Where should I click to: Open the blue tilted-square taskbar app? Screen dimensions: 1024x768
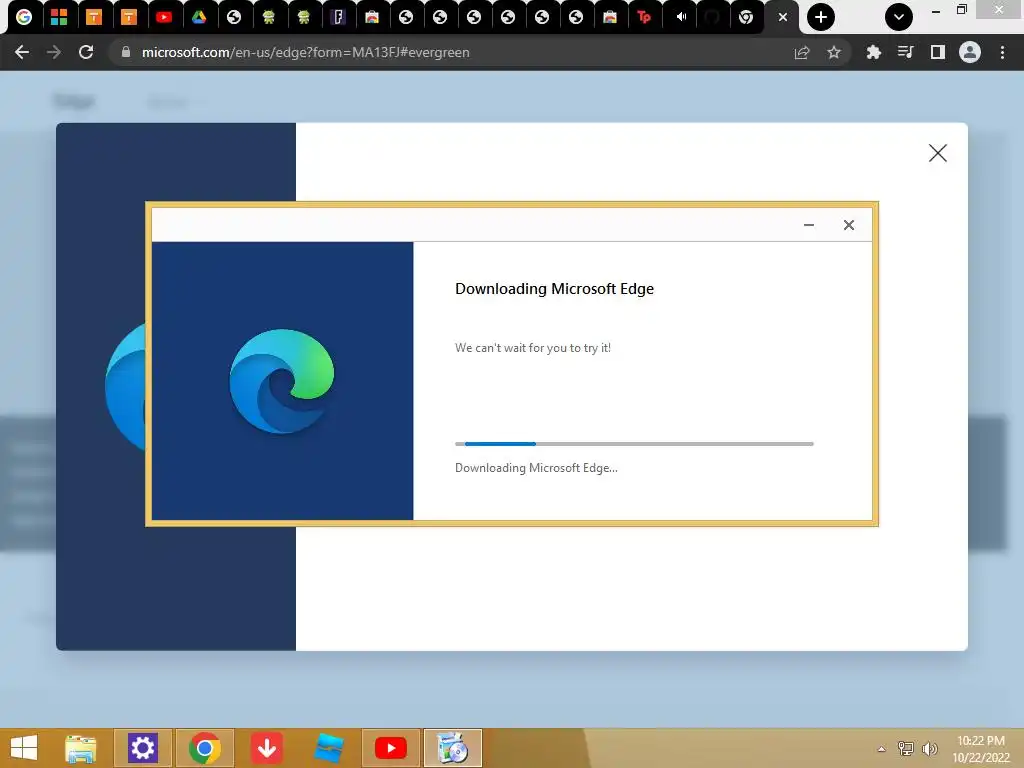coord(328,748)
